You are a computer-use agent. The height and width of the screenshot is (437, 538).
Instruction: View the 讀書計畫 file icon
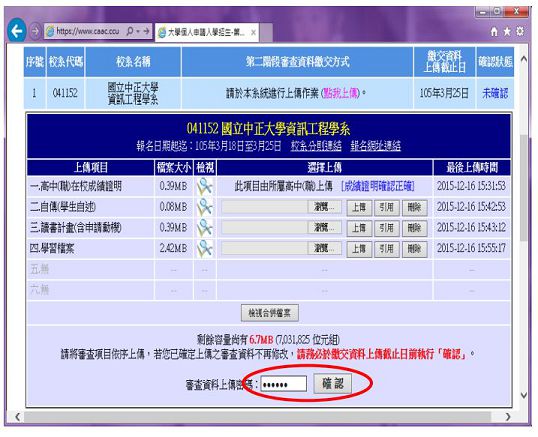(x=205, y=228)
